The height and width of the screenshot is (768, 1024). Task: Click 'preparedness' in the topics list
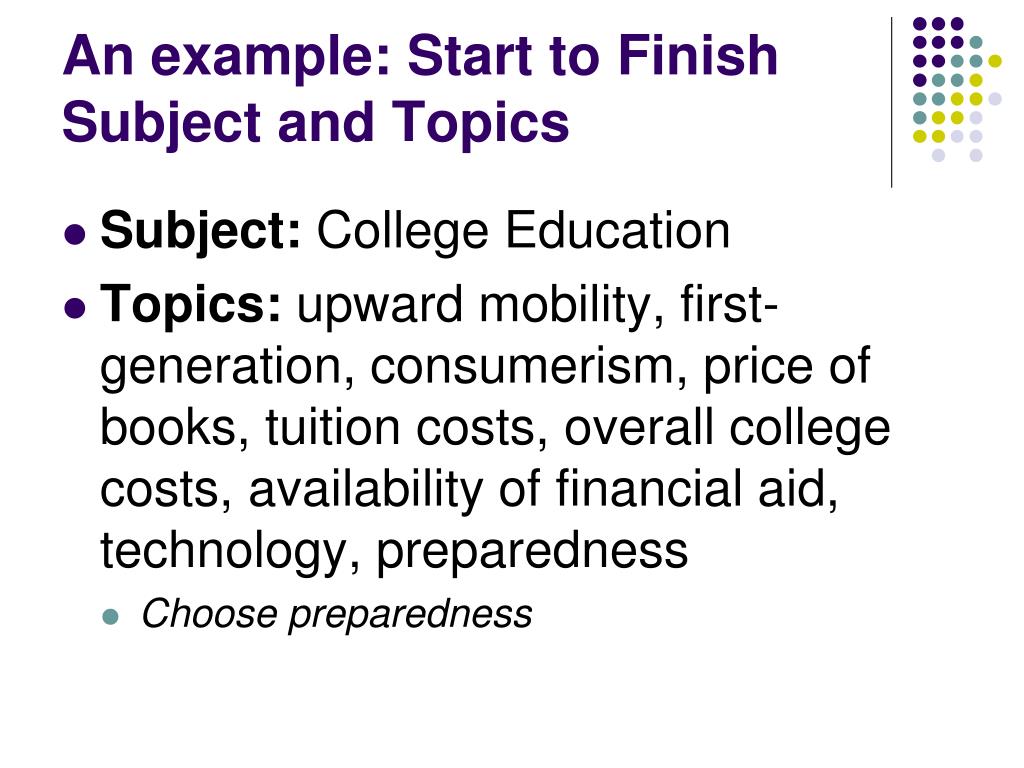pyautogui.click(x=532, y=553)
